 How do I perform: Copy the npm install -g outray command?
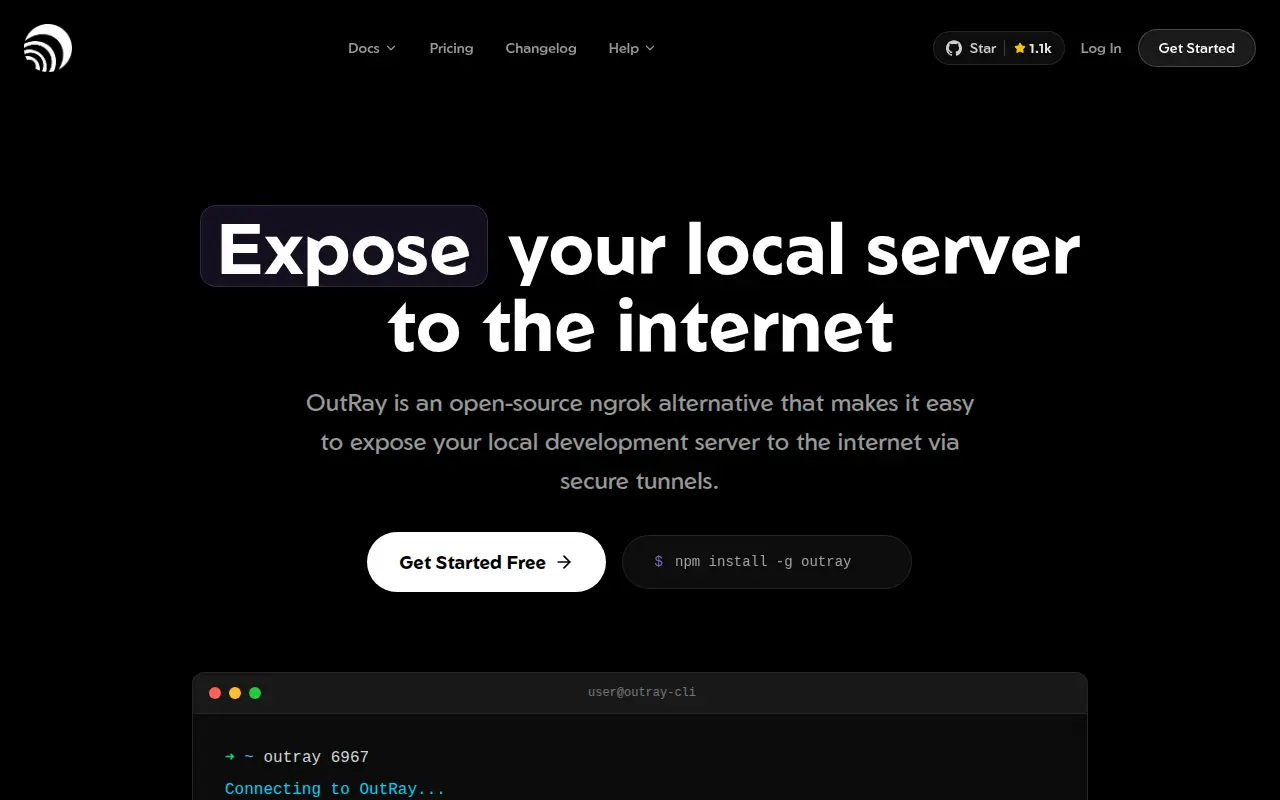[x=767, y=562]
